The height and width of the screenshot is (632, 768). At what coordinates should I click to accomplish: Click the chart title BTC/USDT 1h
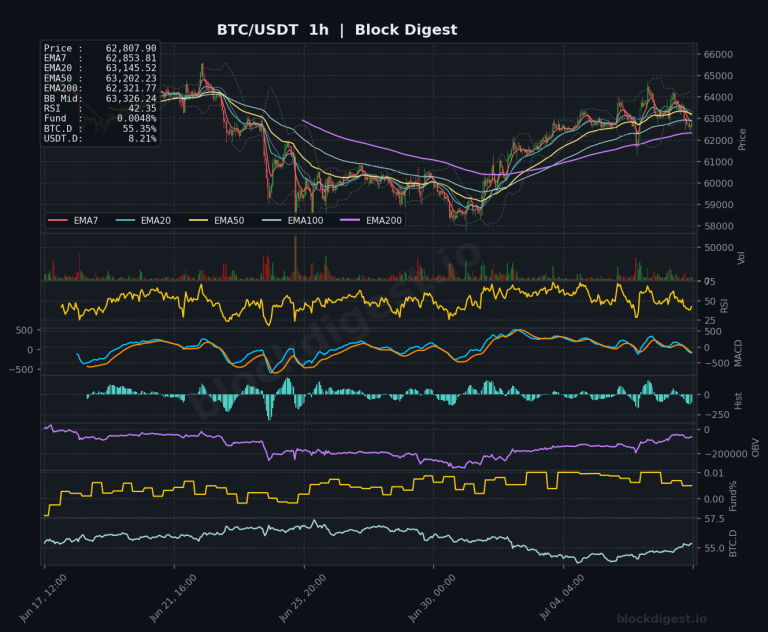272,30
